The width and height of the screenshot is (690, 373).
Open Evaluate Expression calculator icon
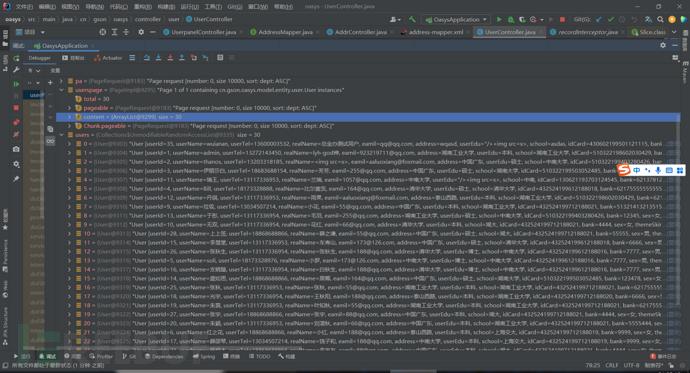pyautogui.click(x=220, y=58)
